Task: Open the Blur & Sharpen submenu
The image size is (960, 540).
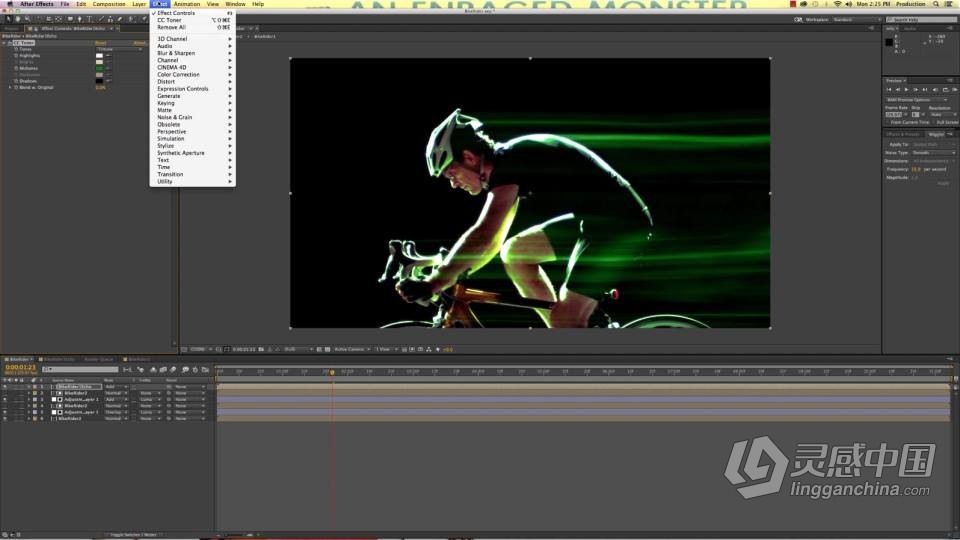Action: 193,53
